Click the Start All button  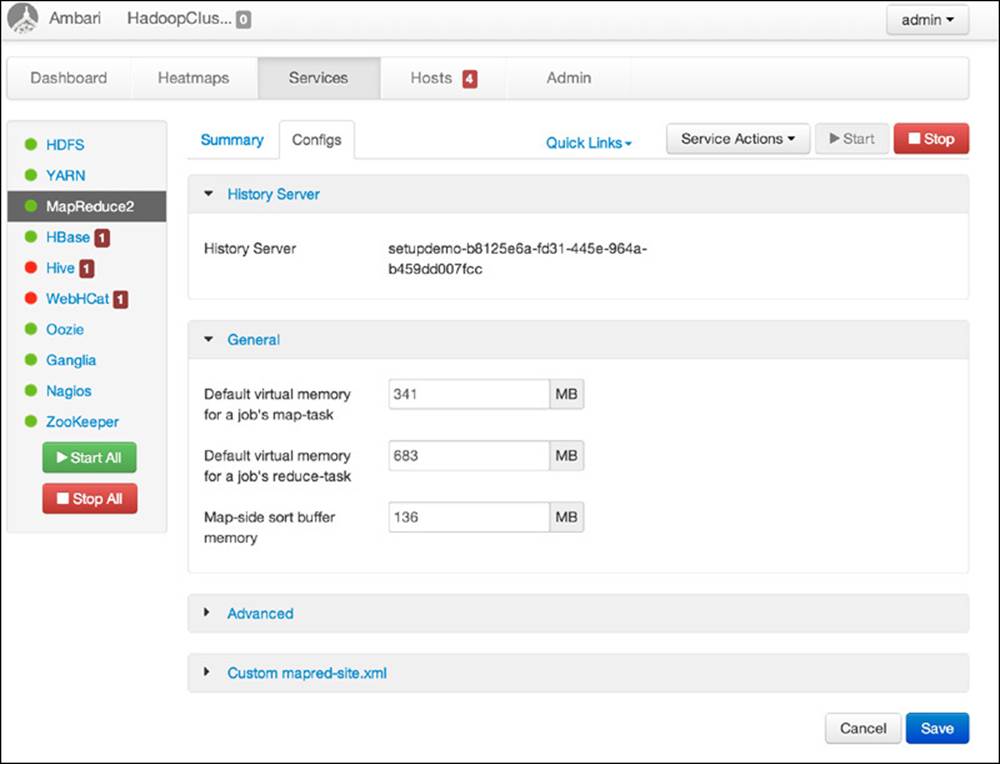[89, 457]
